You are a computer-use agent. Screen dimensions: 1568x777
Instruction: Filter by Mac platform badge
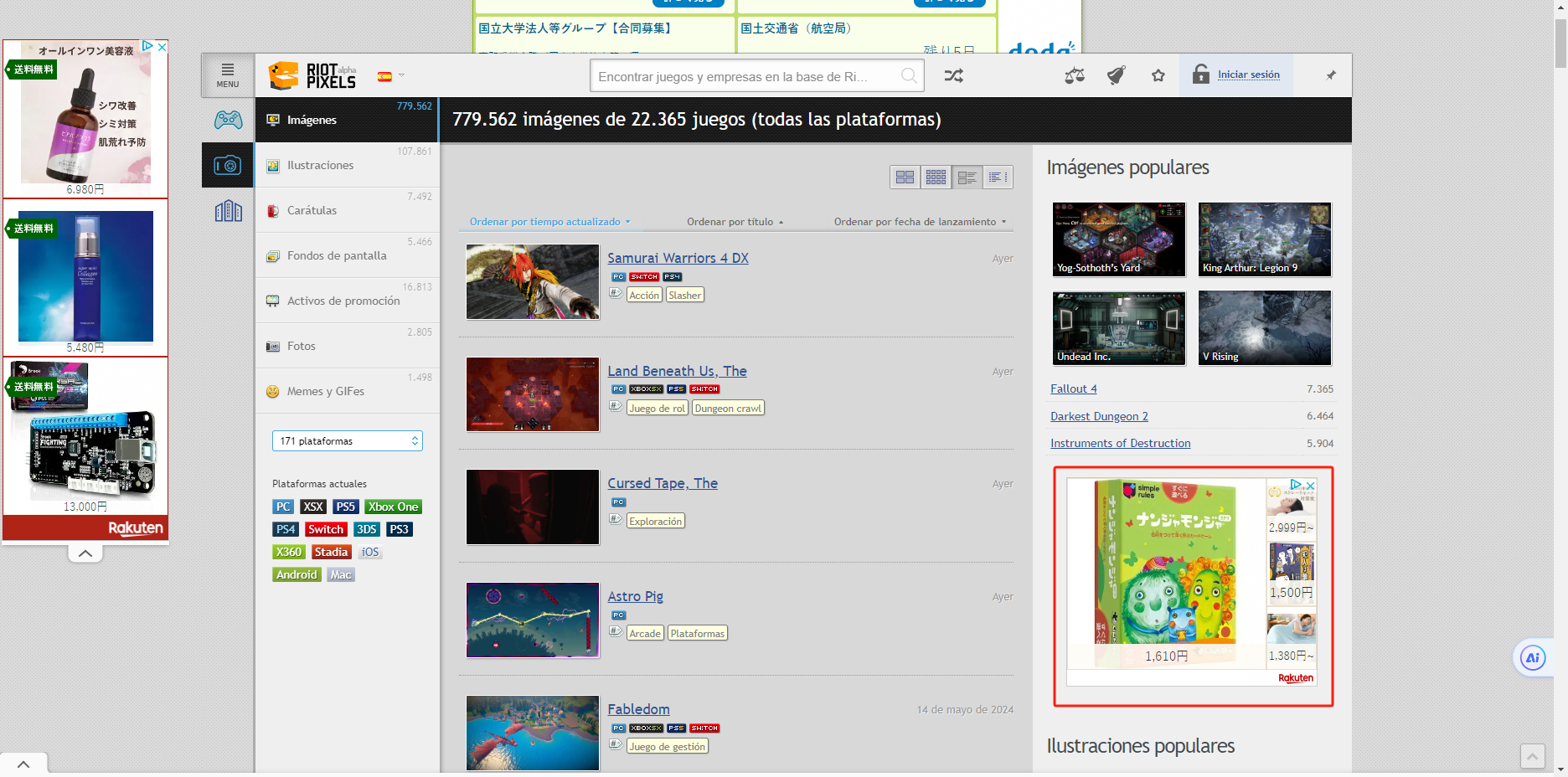[341, 574]
